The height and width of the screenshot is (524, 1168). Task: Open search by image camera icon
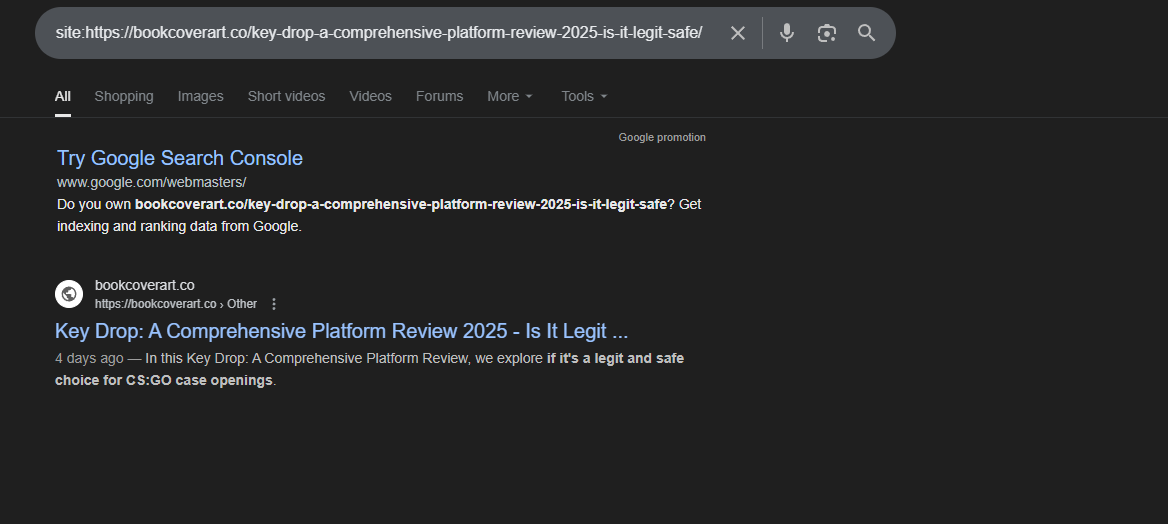tap(827, 33)
